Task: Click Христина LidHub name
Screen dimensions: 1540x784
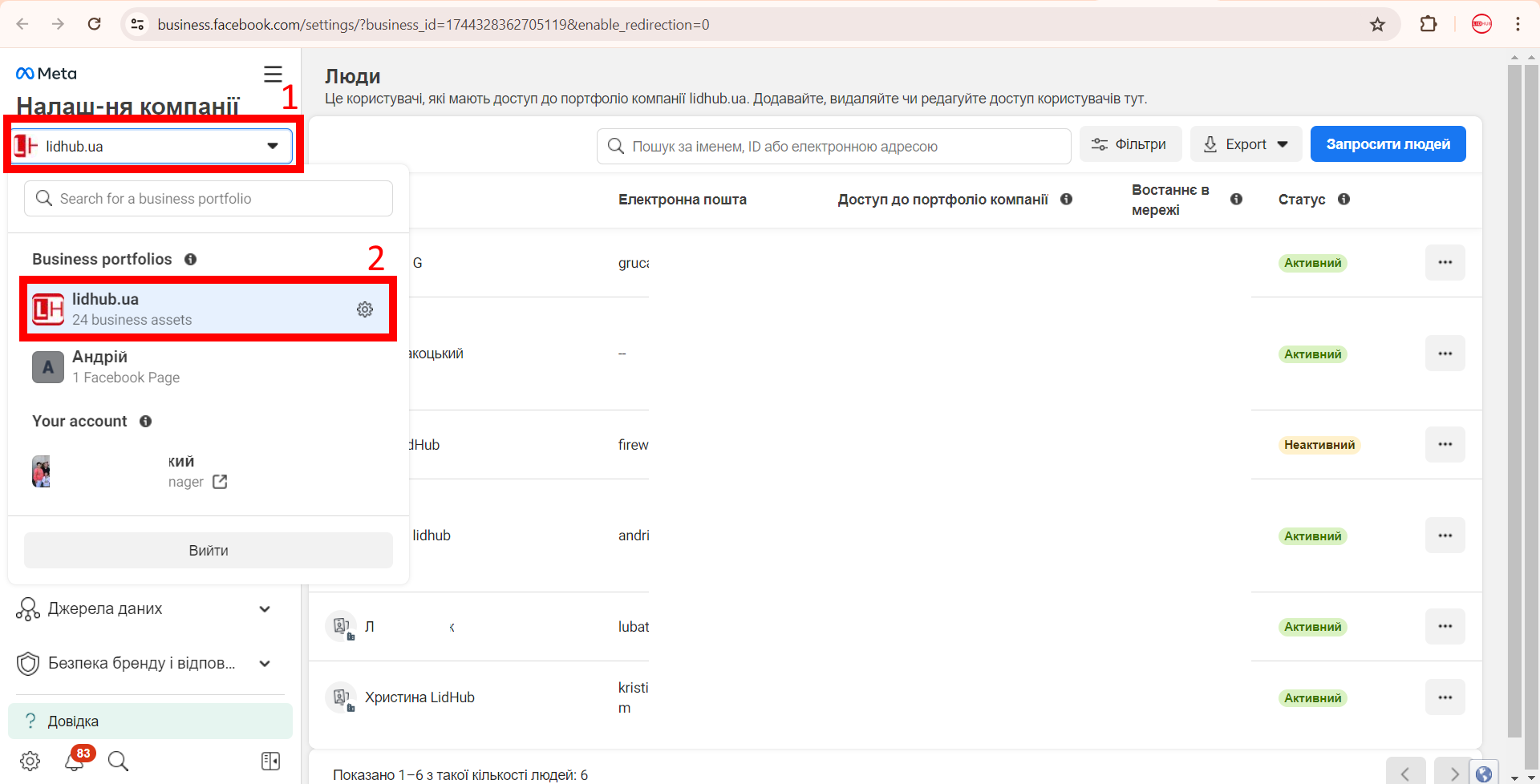Action: tap(419, 697)
